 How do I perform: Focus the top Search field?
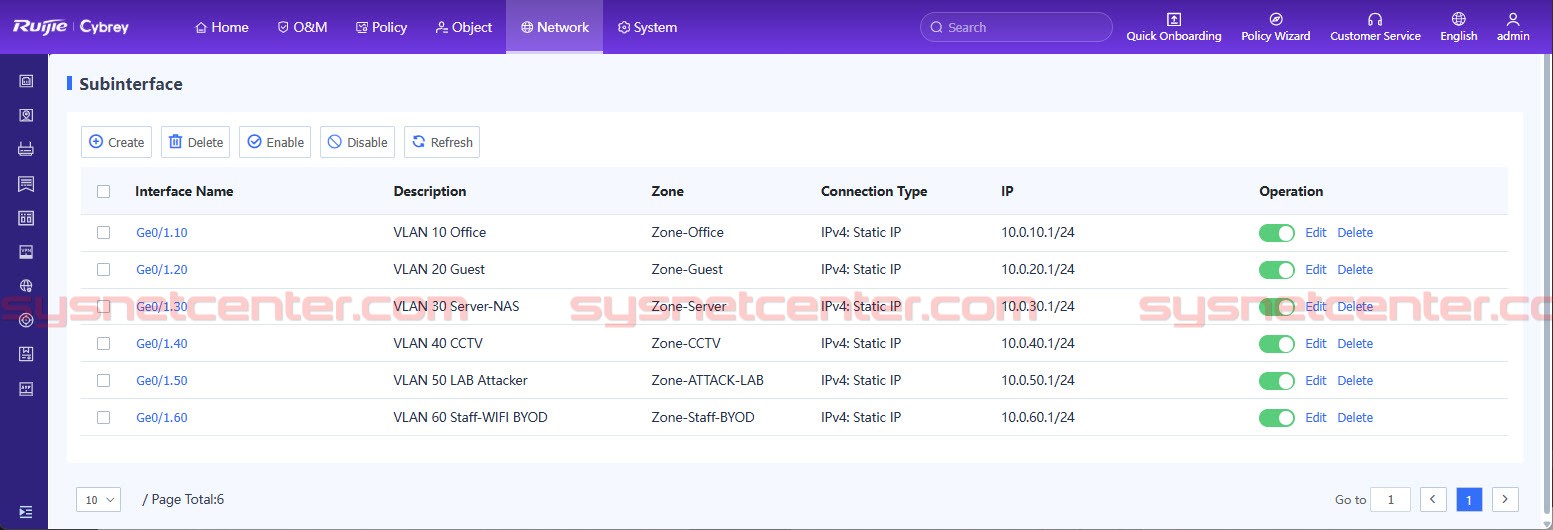(1016, 27)
